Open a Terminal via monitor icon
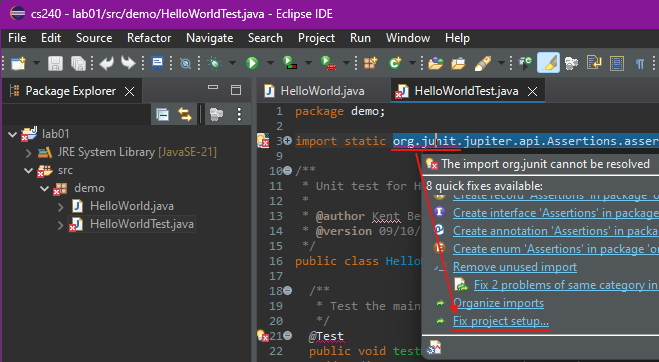Viewport: 659px width, 362px height. pyautogui.click(x=157, y=63)
